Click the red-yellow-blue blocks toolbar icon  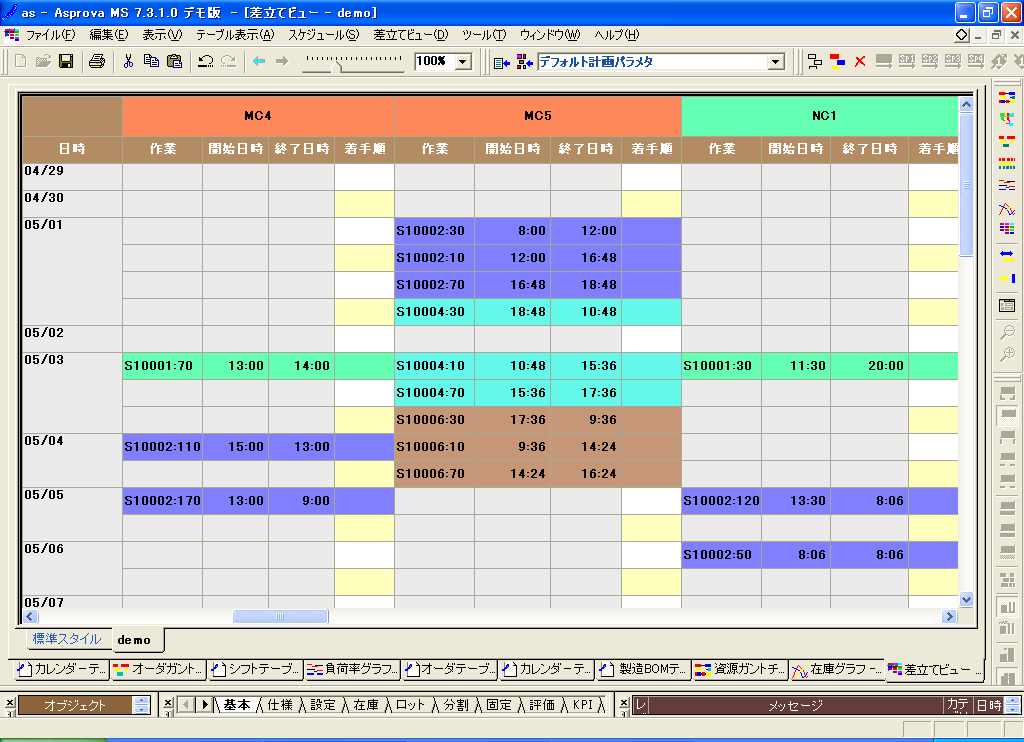tap(837, 61)
